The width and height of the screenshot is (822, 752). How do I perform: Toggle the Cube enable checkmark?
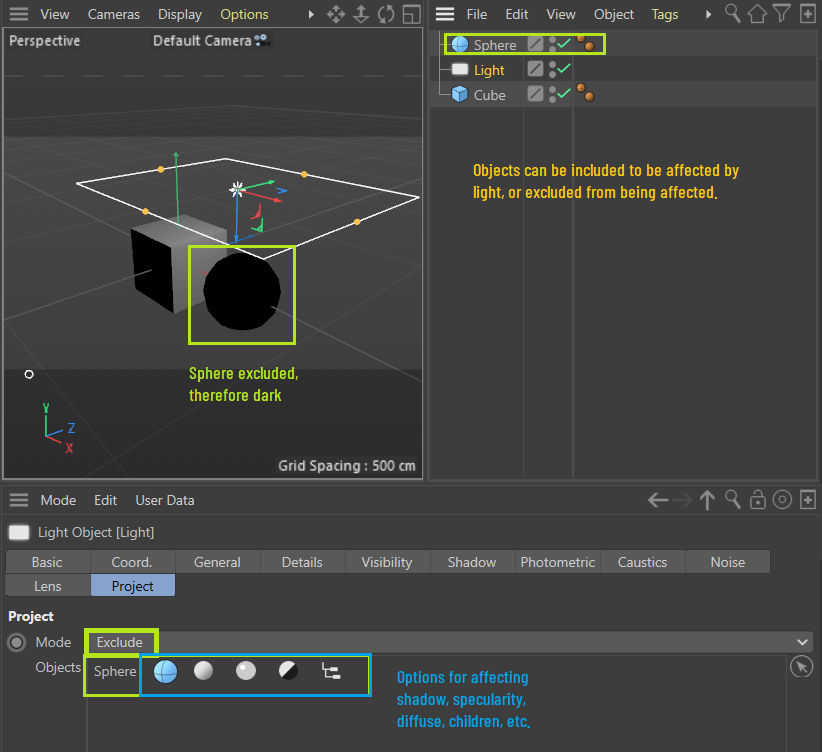tap(564, 93)
